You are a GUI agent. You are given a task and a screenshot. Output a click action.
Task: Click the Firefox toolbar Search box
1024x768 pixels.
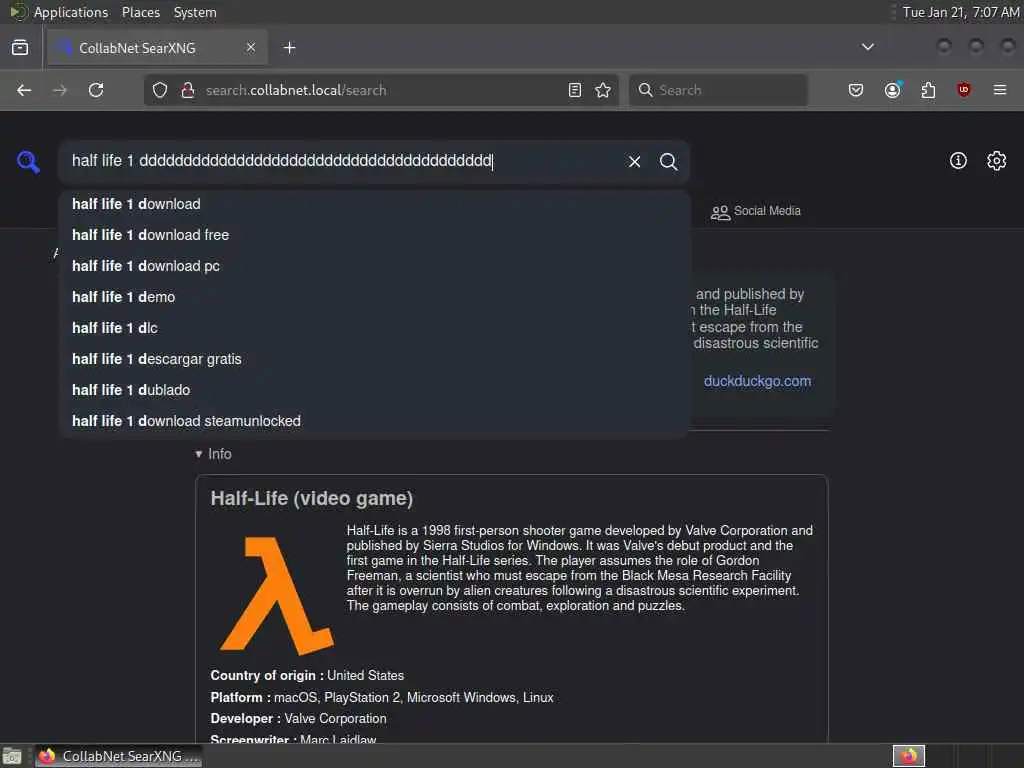pyautogui.click(x=718, y=90)
